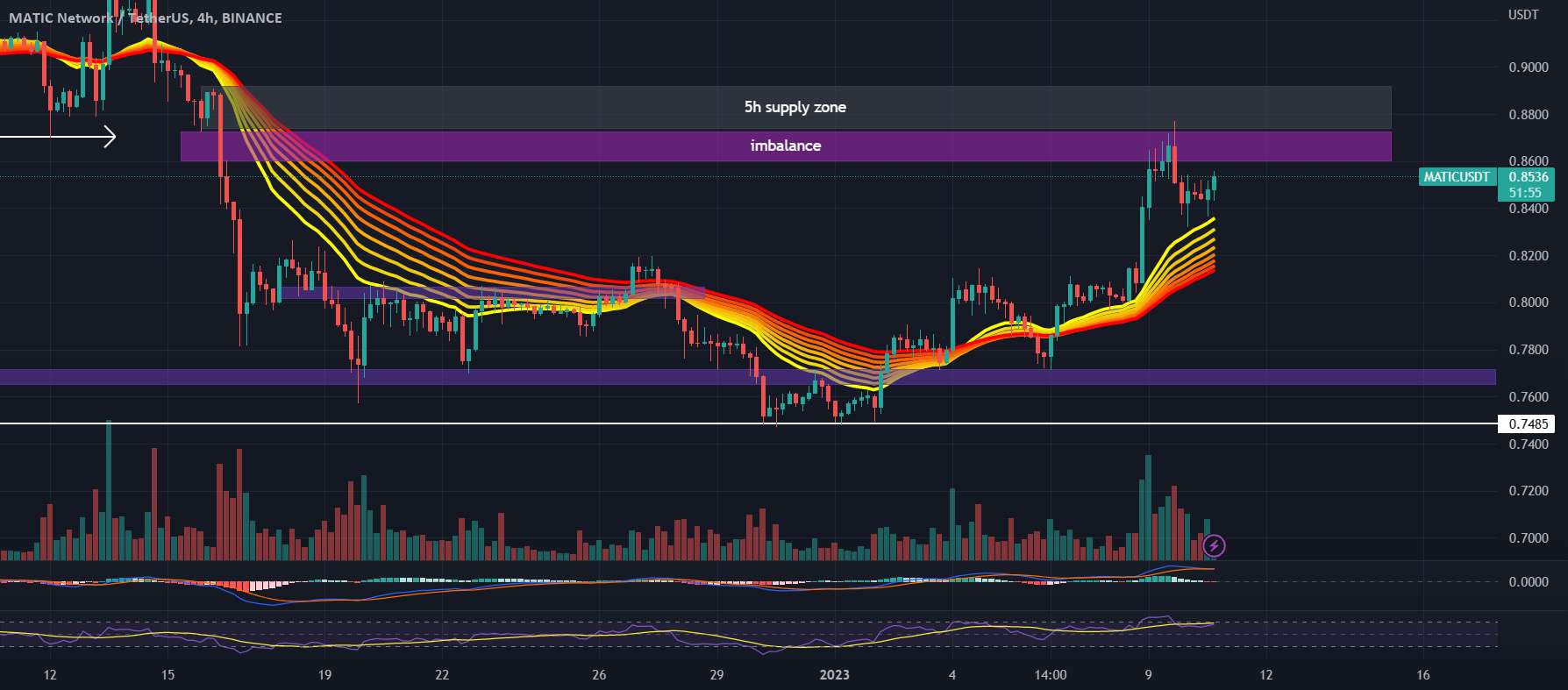The image size is (1568, 690).
Task: Click the 0.8000 price axis value
Action: [1528, 302]
